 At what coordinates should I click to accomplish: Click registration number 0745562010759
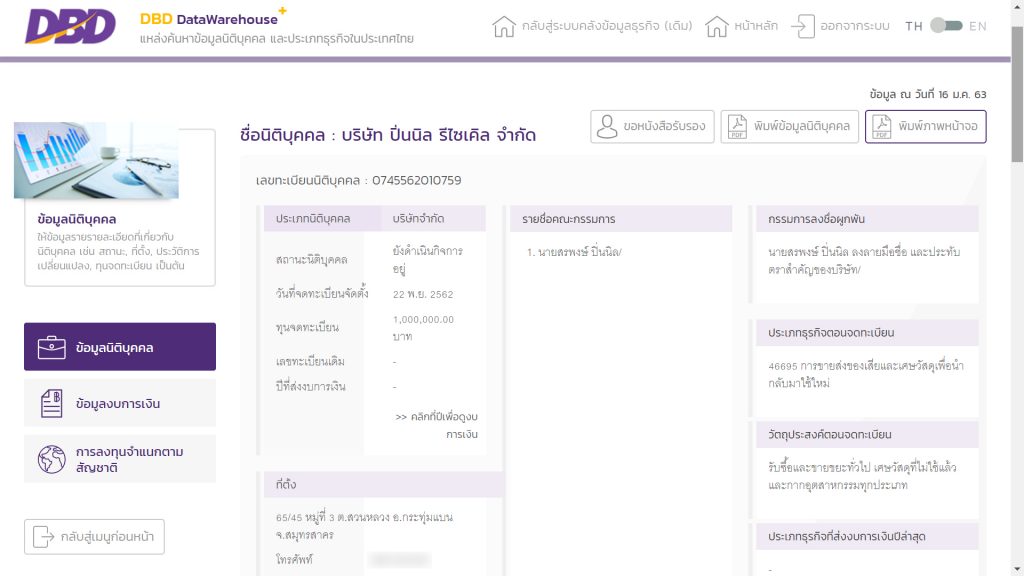417,180
